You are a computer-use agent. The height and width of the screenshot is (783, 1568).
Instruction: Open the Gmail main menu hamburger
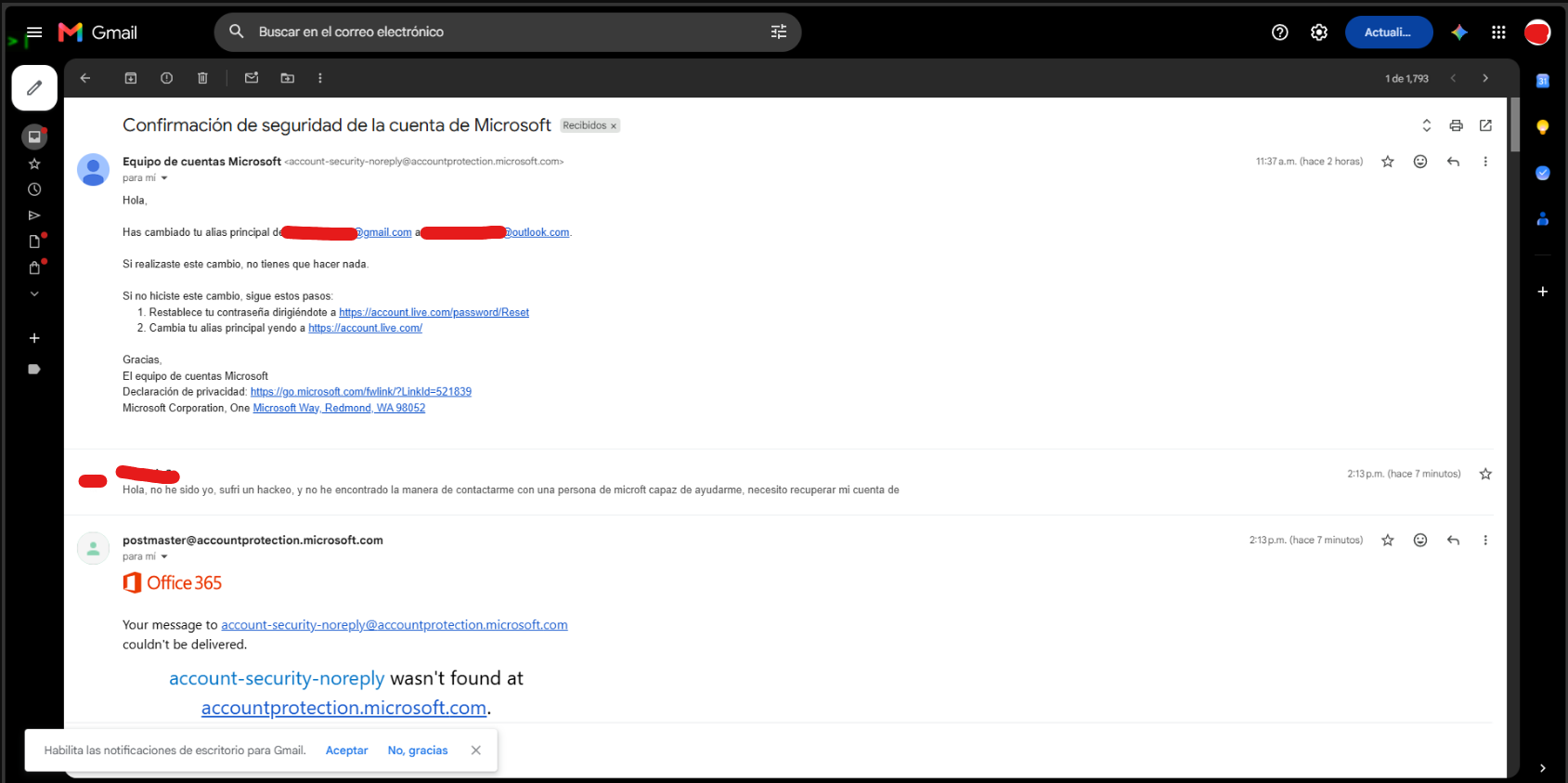(x=34, y=33)
